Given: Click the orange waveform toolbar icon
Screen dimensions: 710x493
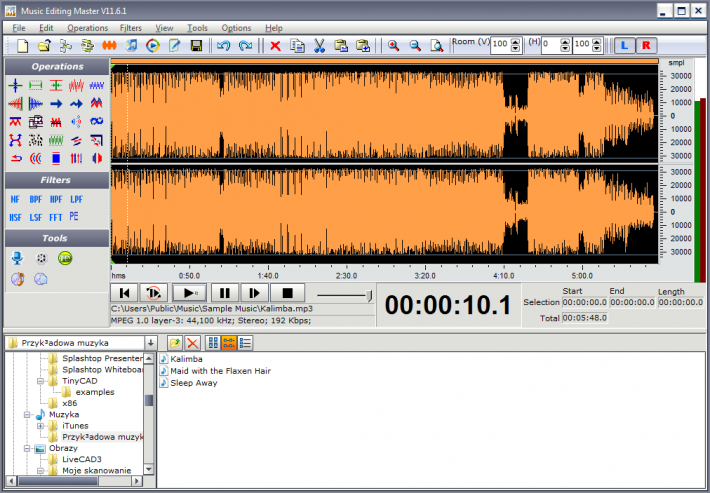Looking at the screenshot, I should coord(109,45).
